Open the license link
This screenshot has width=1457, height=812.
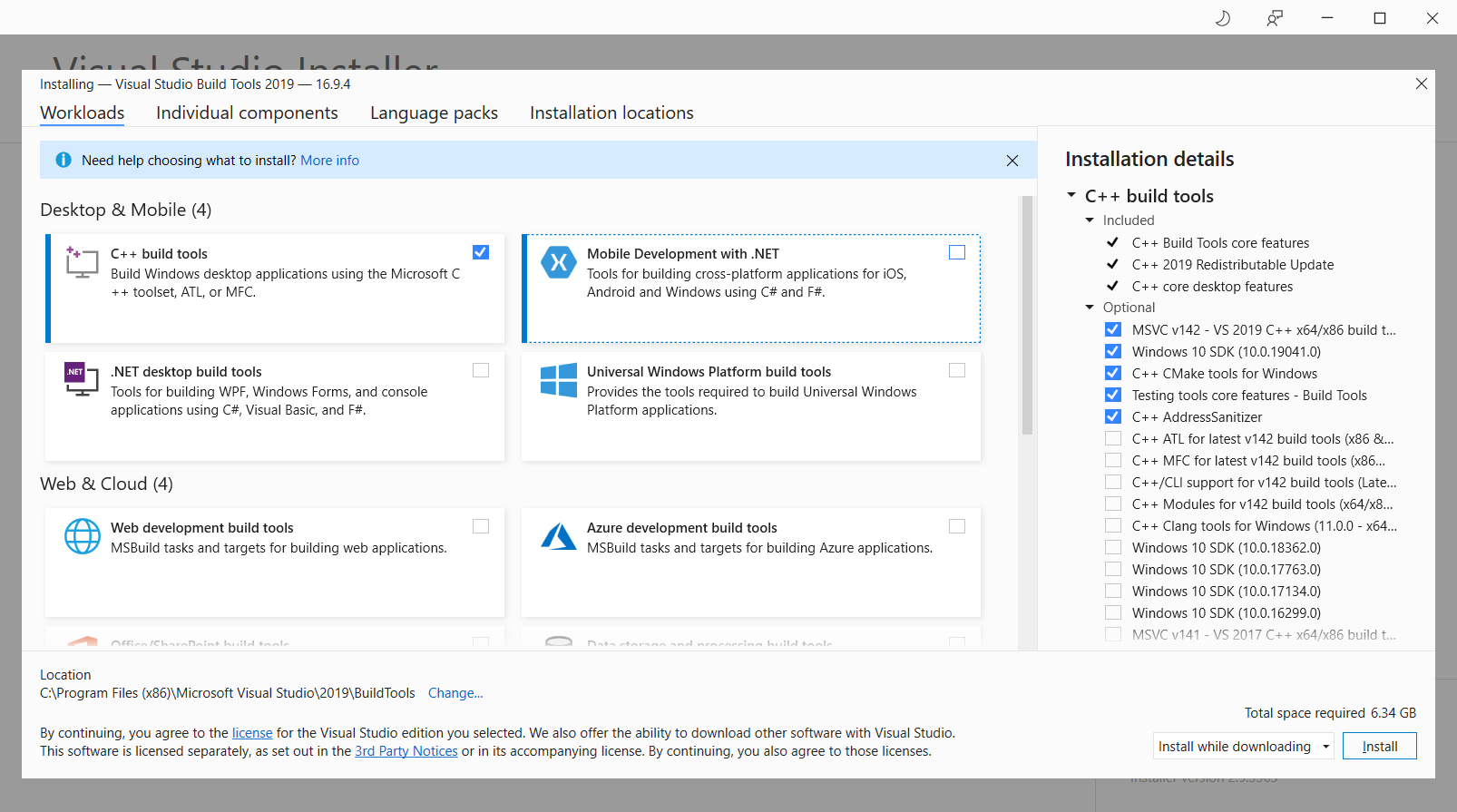pyautogui.click(x=252, y=732)
